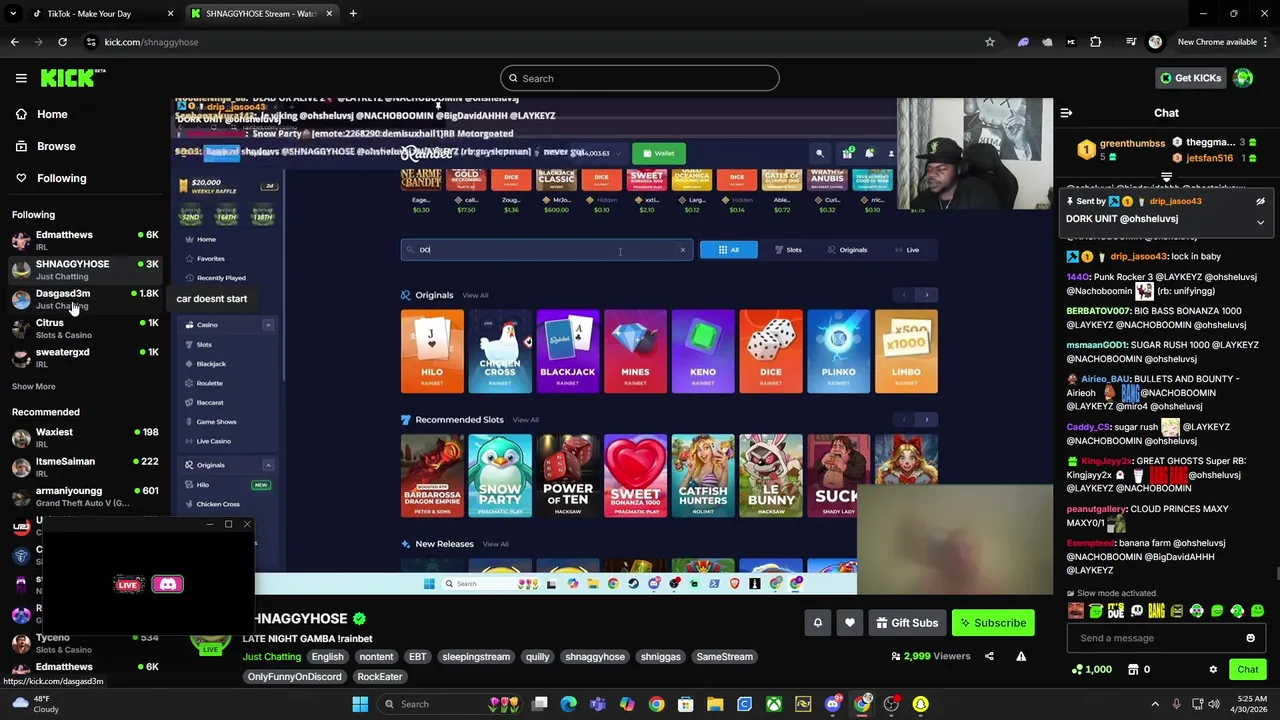This screenshot has height=720, width=1280.
Task: Open Discord from the Windows taskbar
Action: pos(832,704)
